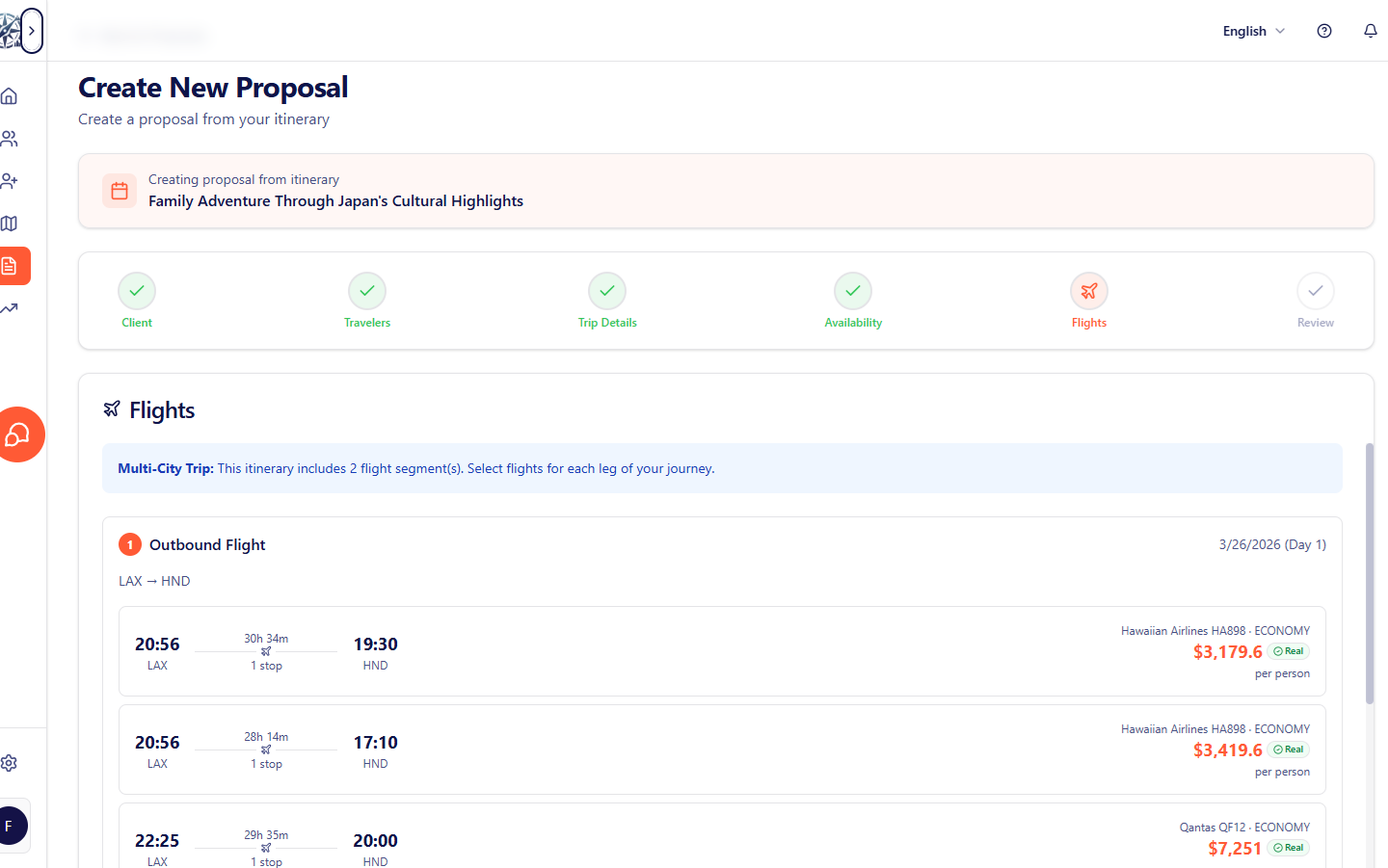Select the Clients people icon in sidebar
Screen dimensions: 1388x868
click(10, 138)
